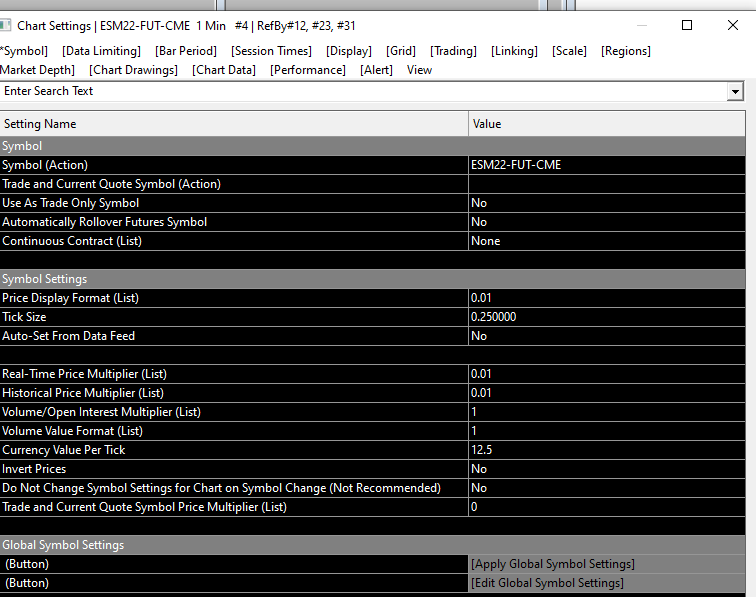
Task: Click the Chart Settings window title icon
Action: tap(5, 25)
